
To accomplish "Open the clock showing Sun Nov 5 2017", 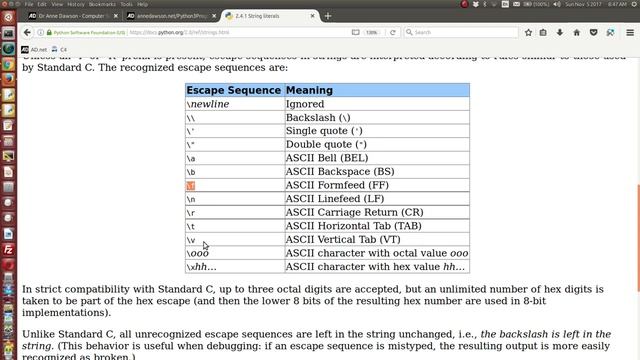I will pos(595,4).
